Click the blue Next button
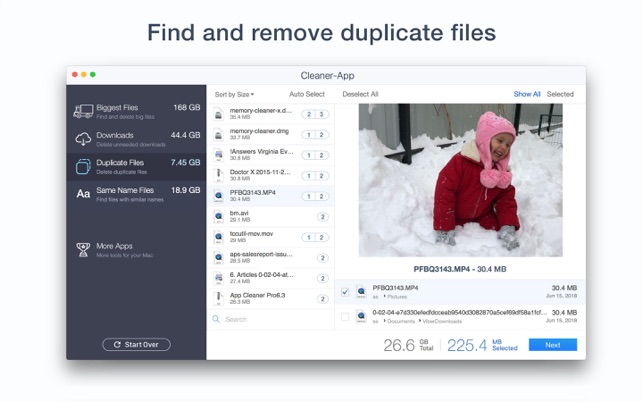The image size is (643, 402). tap(553, 345)
